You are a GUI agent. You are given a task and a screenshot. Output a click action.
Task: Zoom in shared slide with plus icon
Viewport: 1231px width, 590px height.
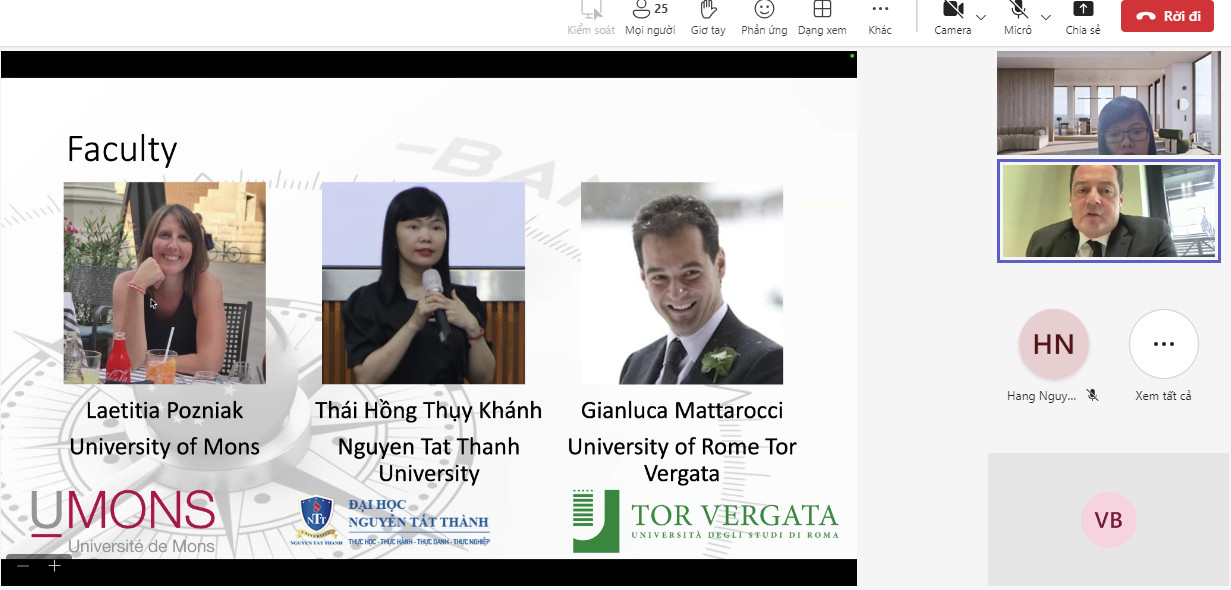pos(55,566)
